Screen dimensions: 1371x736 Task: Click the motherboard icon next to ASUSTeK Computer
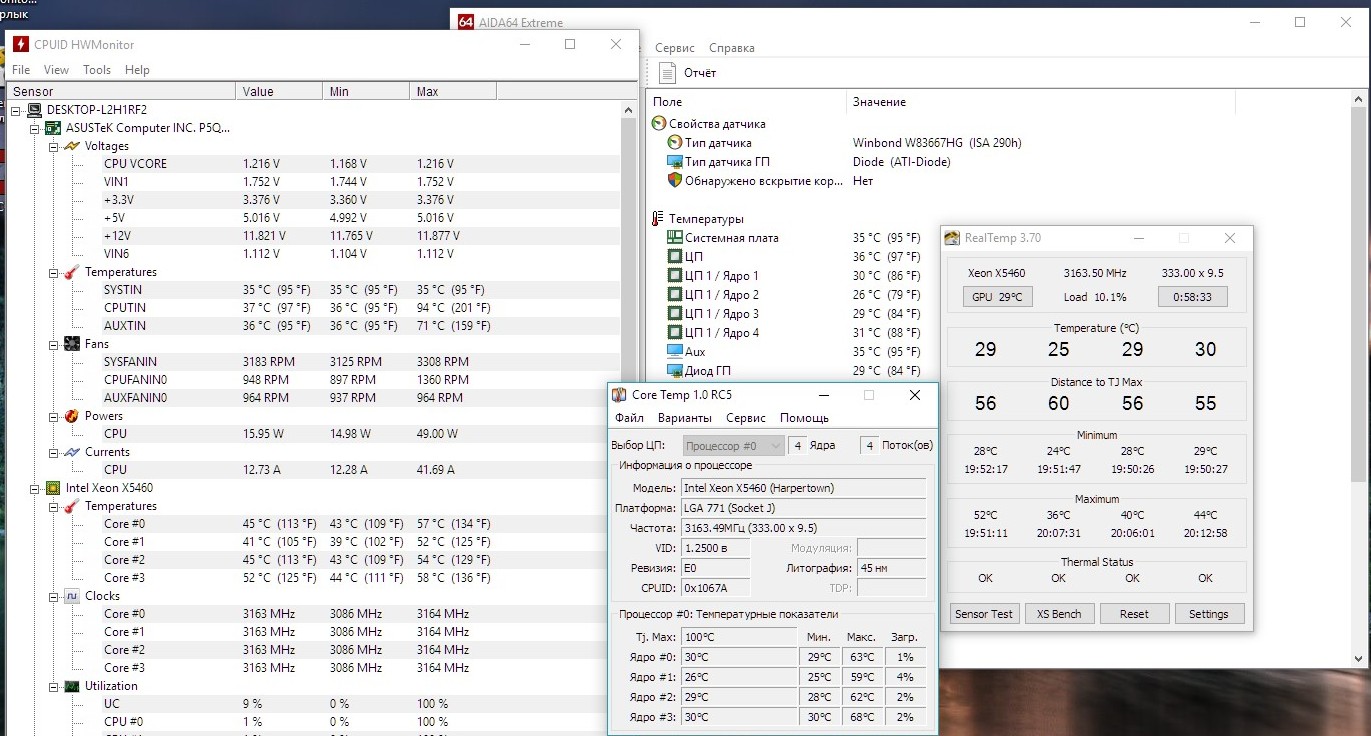[x=54, y=128]
